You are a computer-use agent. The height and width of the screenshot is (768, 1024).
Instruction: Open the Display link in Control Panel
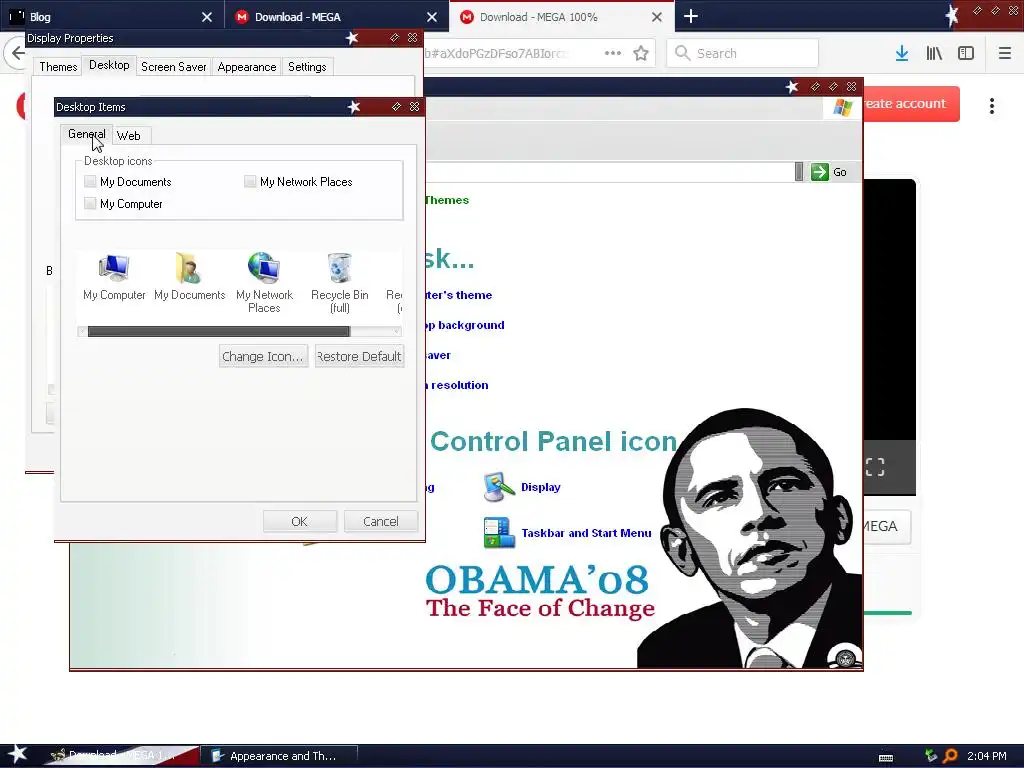click(x=541, y=487)
